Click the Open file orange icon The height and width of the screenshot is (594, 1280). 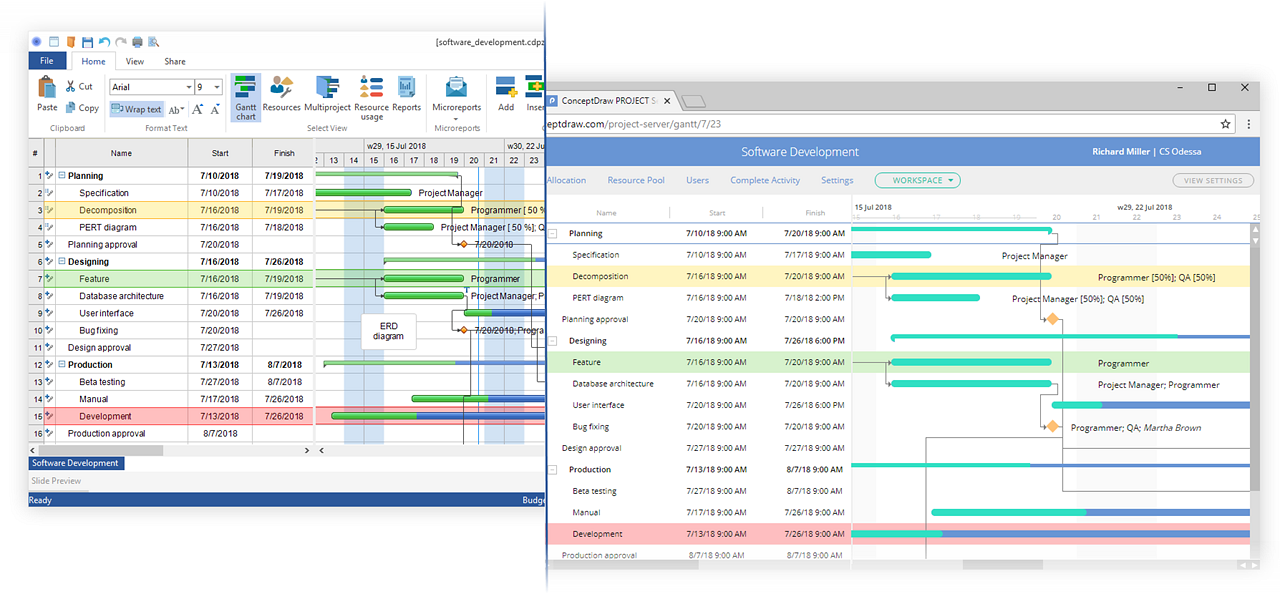coord(70,42)
